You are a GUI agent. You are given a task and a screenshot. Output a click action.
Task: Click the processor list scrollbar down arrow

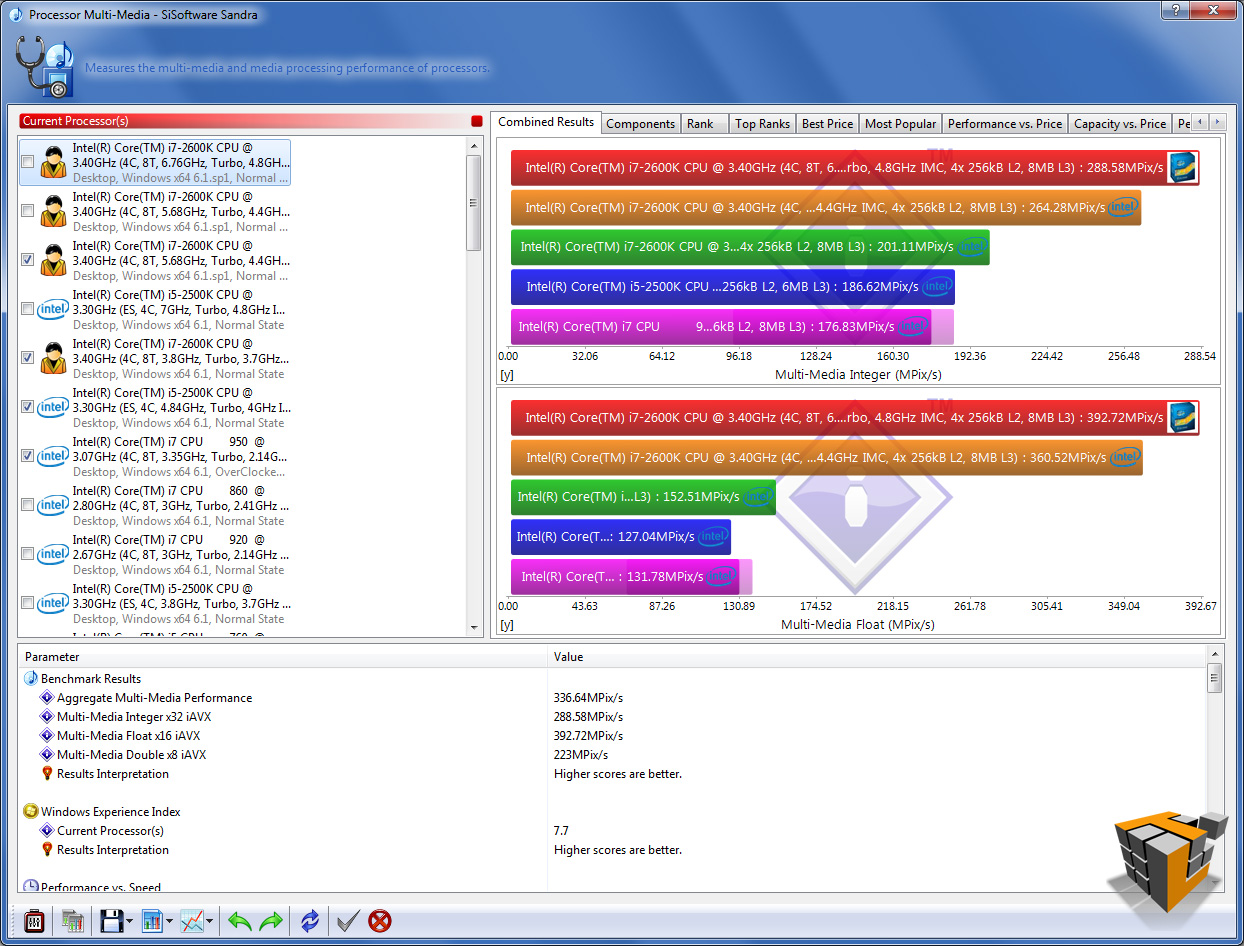(x=475, y=627)
